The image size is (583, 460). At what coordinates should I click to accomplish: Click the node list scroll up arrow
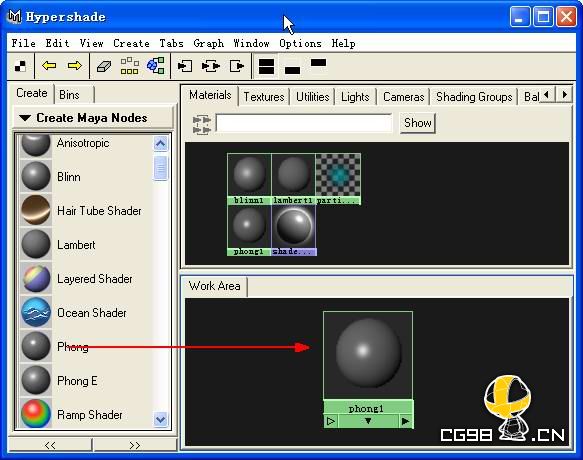coord(161,144)
